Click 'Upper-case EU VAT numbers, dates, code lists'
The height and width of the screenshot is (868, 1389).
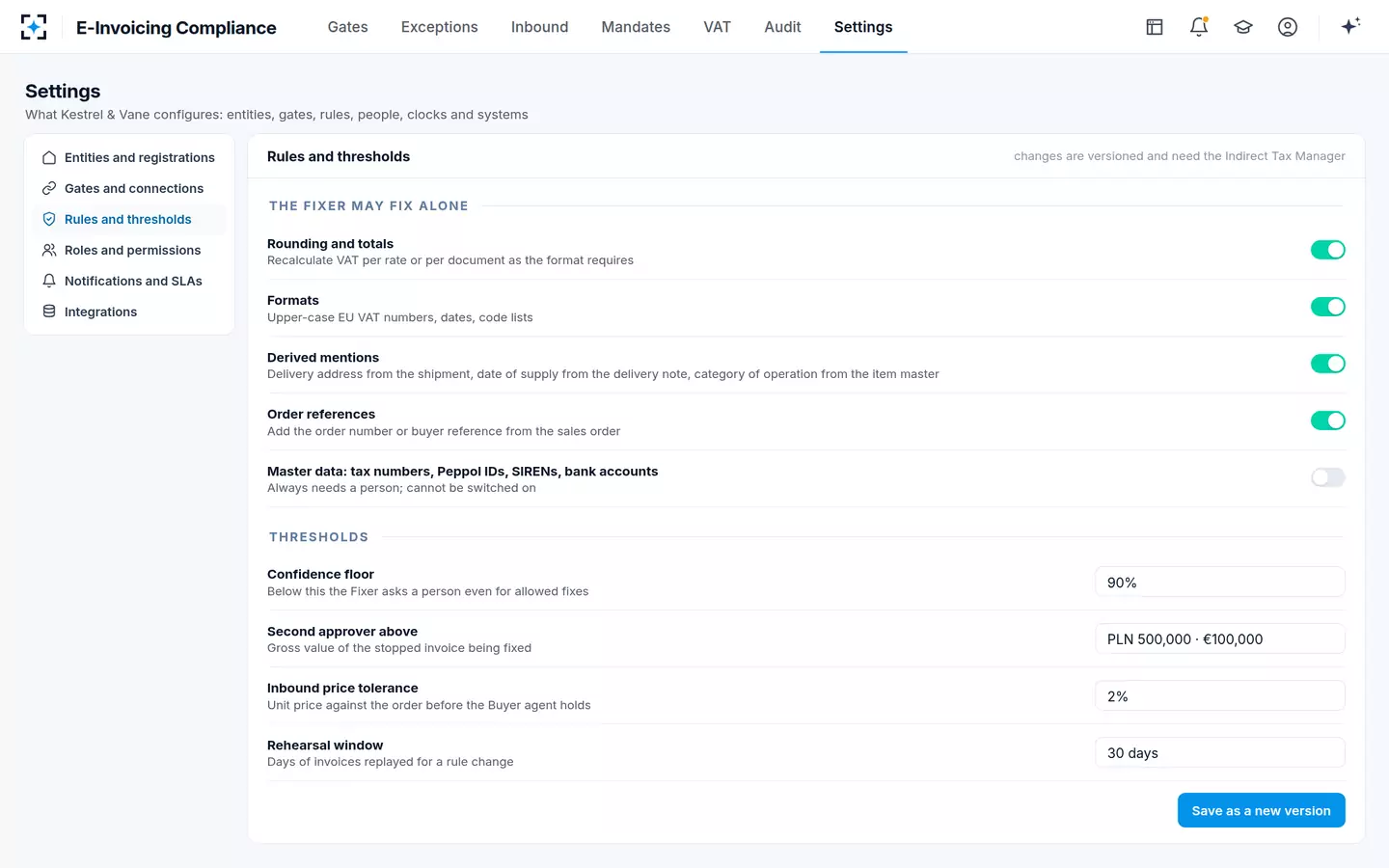click(x=400, y=317)
